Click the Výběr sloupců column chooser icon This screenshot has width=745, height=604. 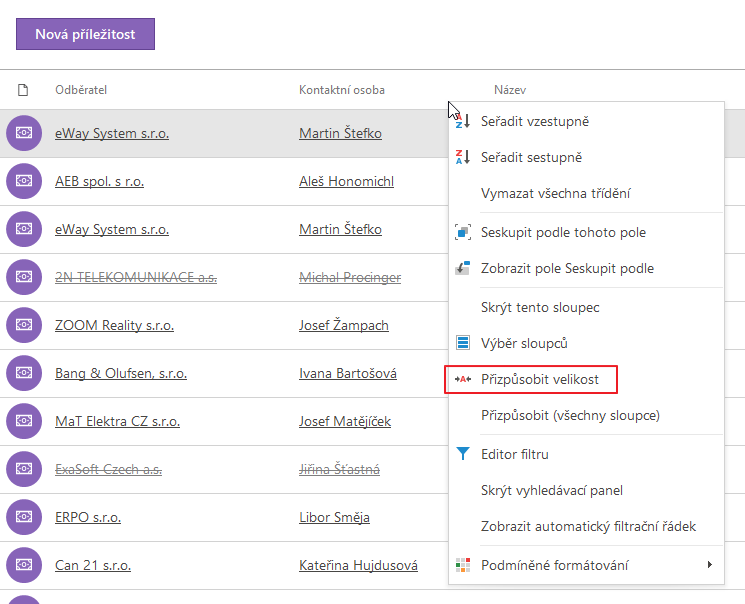coord(463,343)
